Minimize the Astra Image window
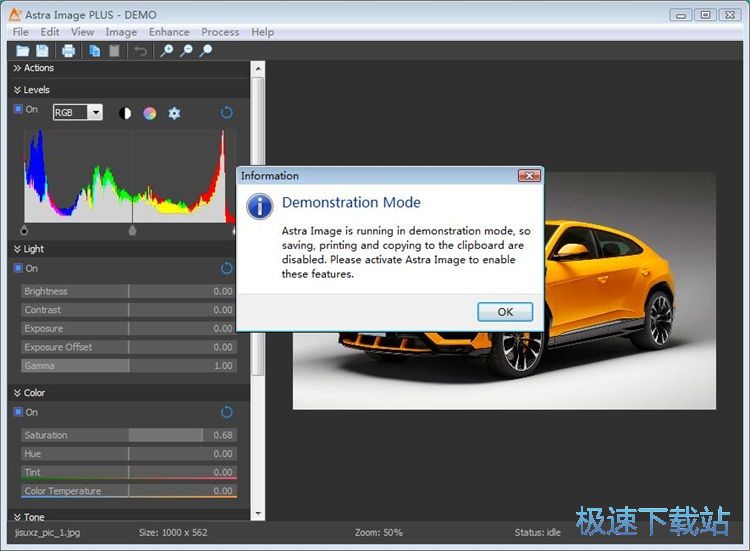 pos(681,15)
